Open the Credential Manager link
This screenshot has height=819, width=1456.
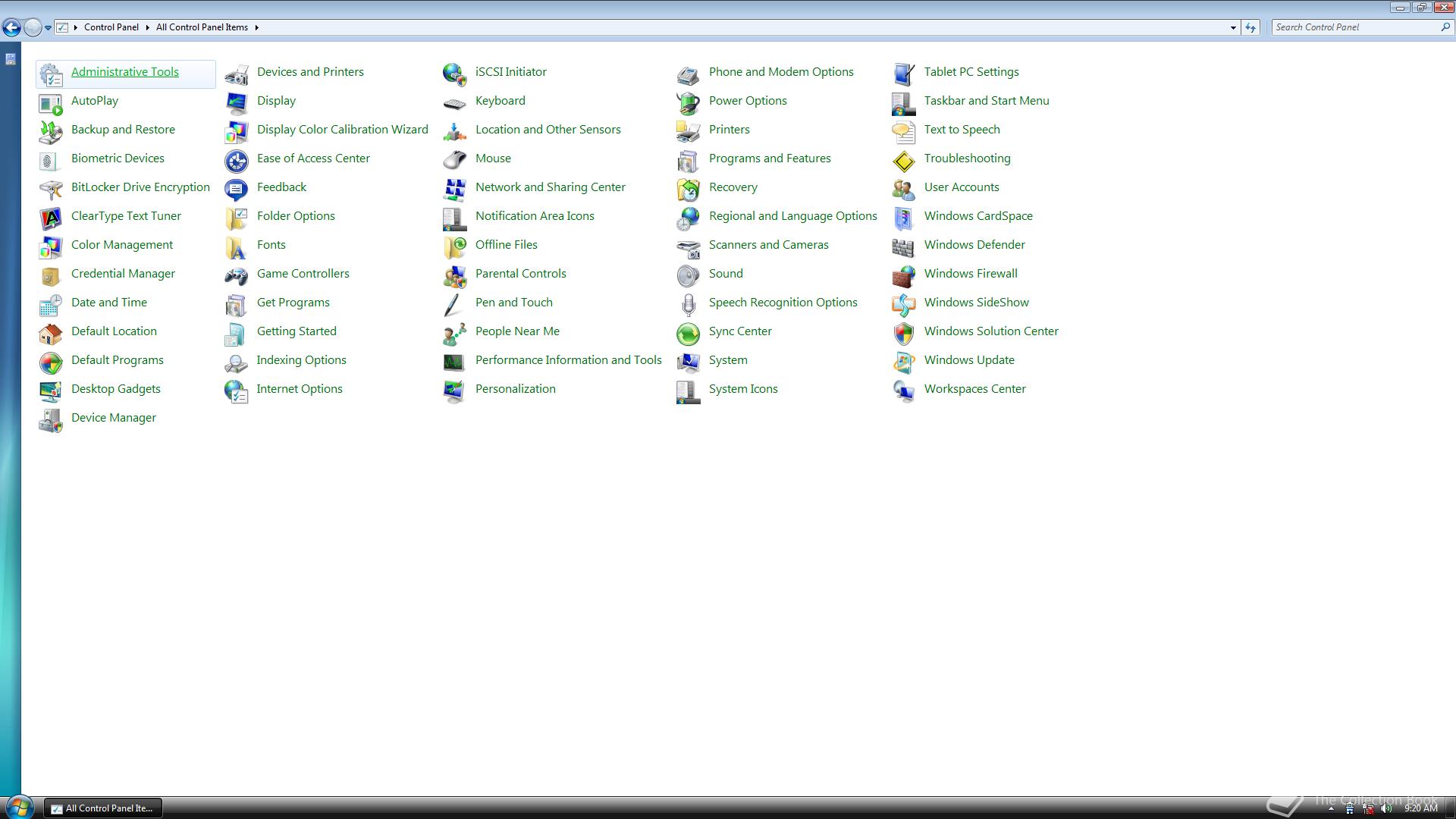(x=123, y=274)
